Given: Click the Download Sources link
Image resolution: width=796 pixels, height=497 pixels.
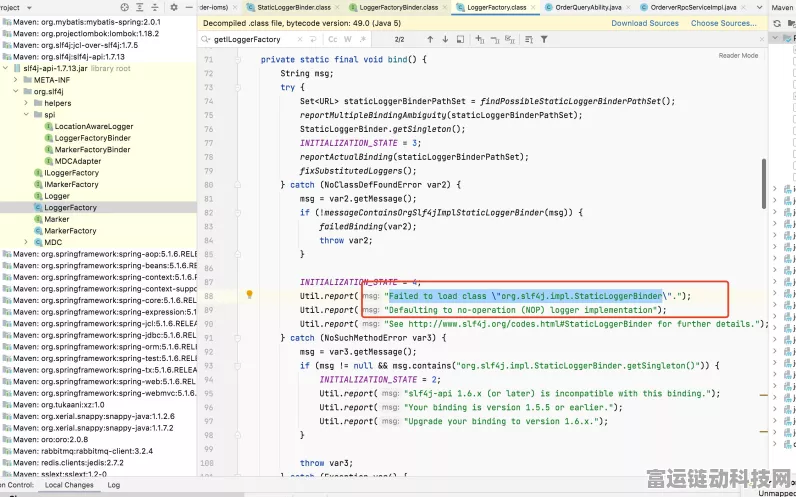Looking at the screenshot, I should coord(645,23).
